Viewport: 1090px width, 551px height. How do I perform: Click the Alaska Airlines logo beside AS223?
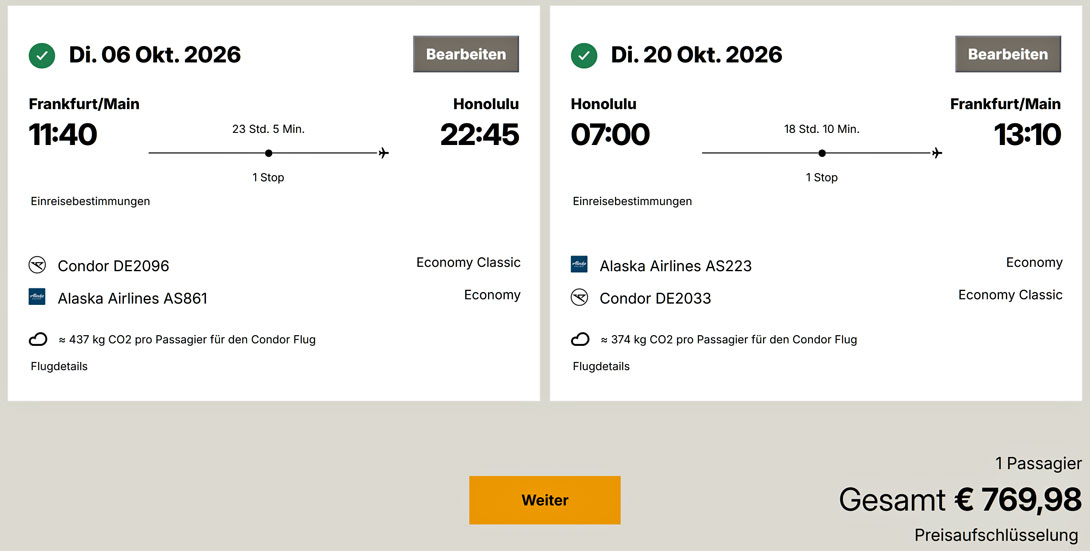click(x=580, y=265)
